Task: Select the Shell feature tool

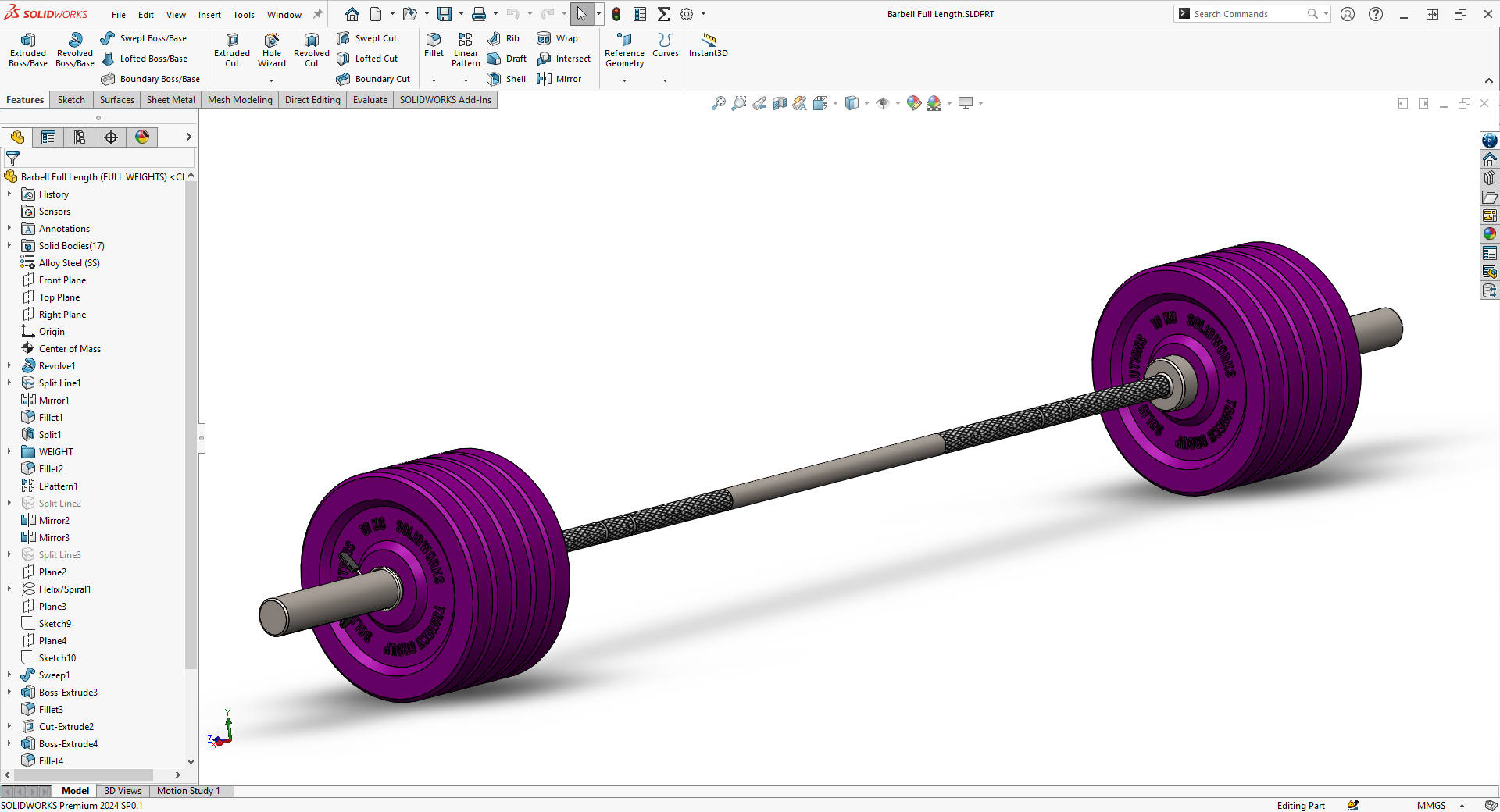Action: coord(506,79)
